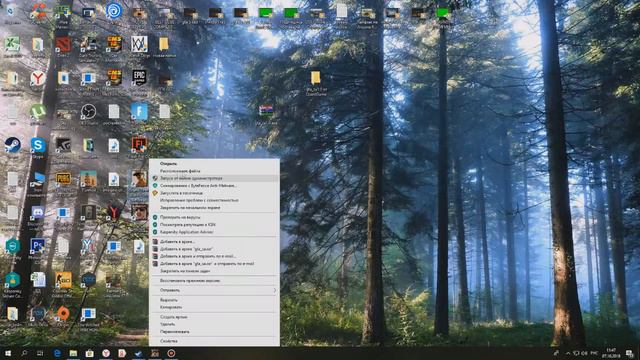Image resolution: width=640 pixels, height=360 pixels.
Task: Select Проверить на вирусы menu entry
Action: click(215, 217)
